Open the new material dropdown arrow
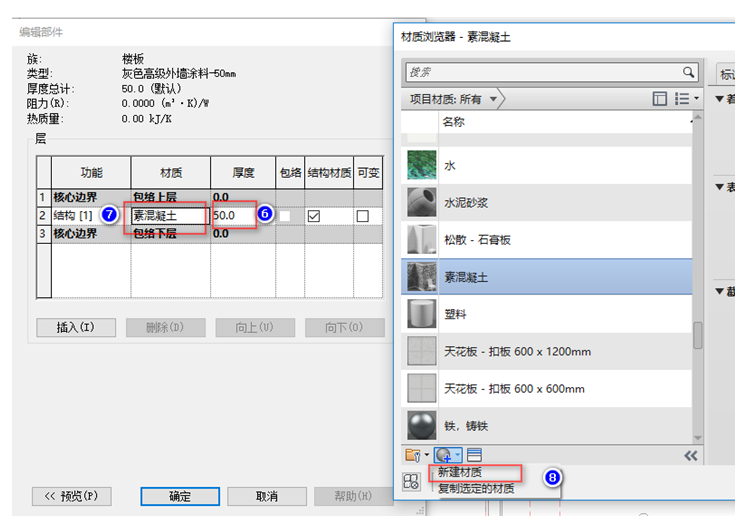753x521 pixels. (458, 455)
